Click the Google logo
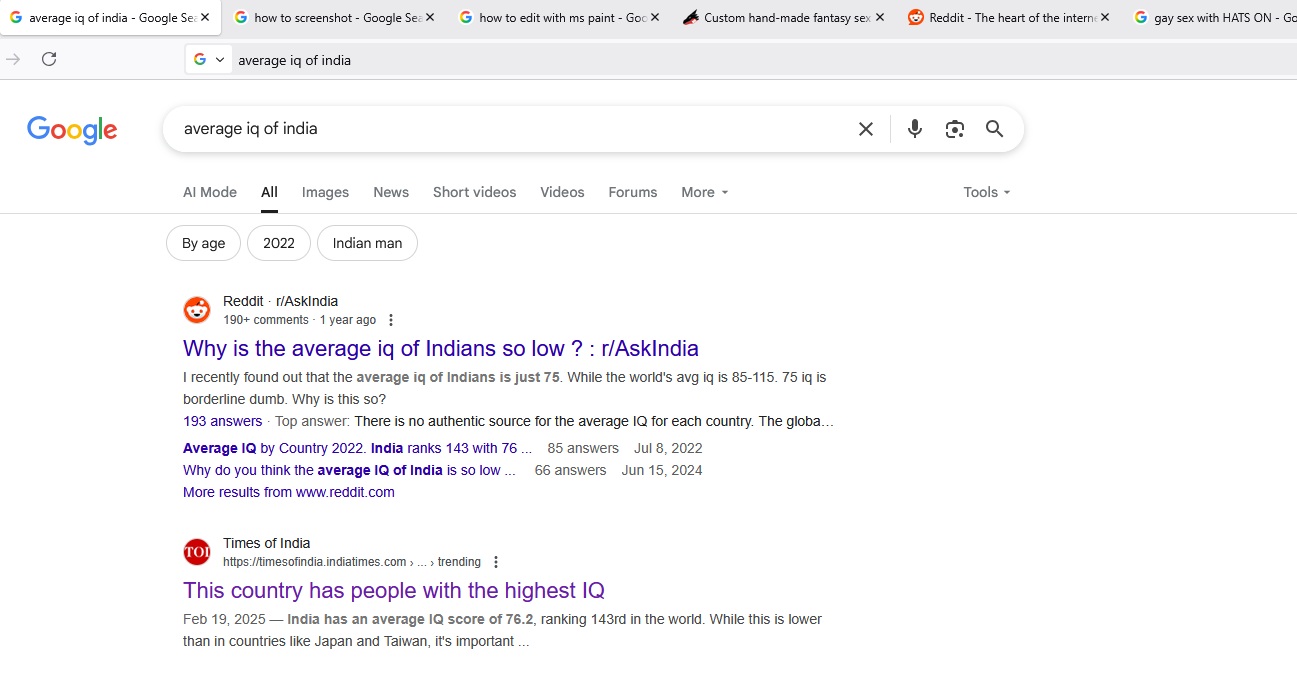The height and width of the screenshot is (677, 1297). pyautogui.click(x=72, y=130)
